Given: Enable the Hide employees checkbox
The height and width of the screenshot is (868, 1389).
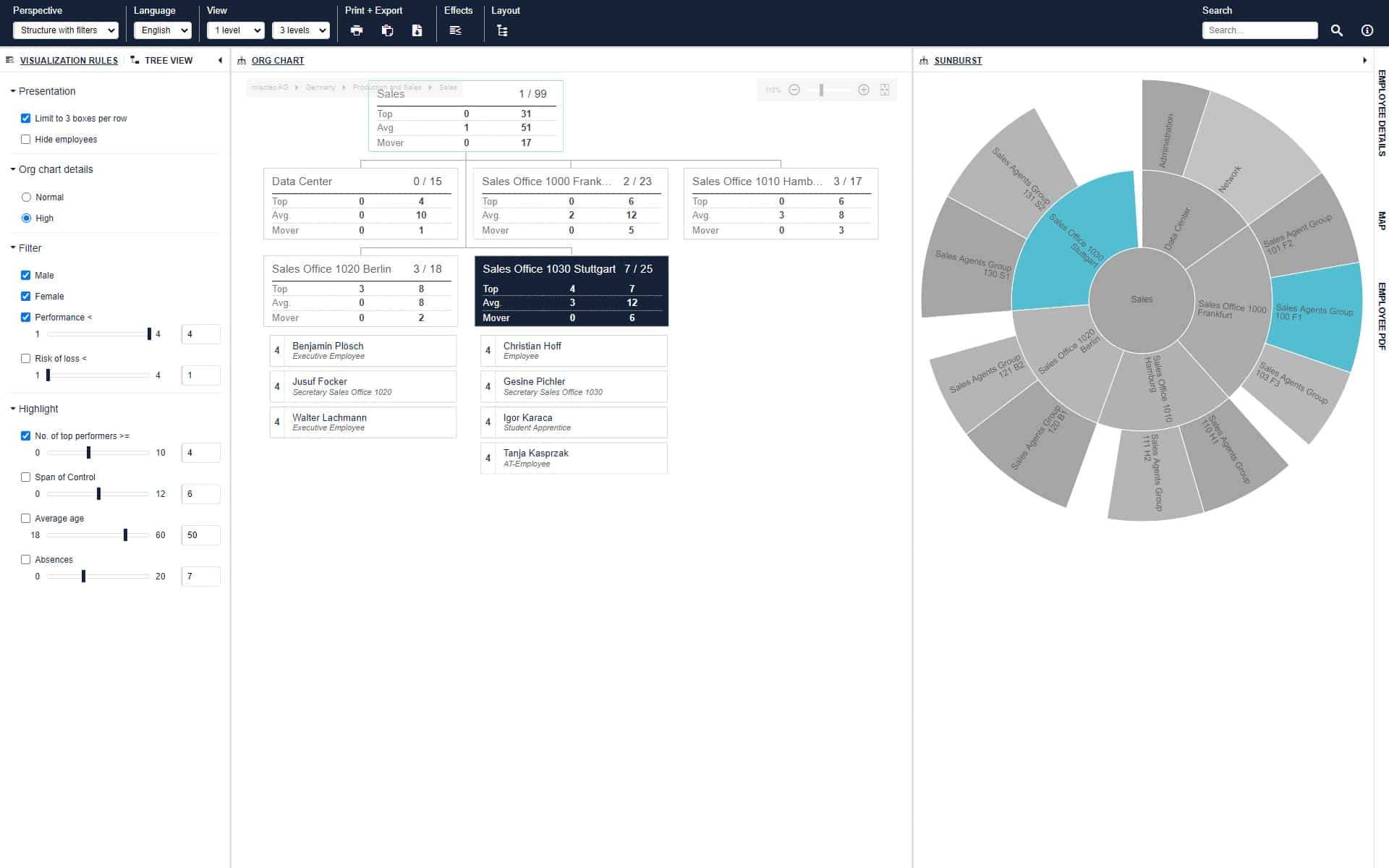Looking at the screenshot, I should click(x=26, y=140).
